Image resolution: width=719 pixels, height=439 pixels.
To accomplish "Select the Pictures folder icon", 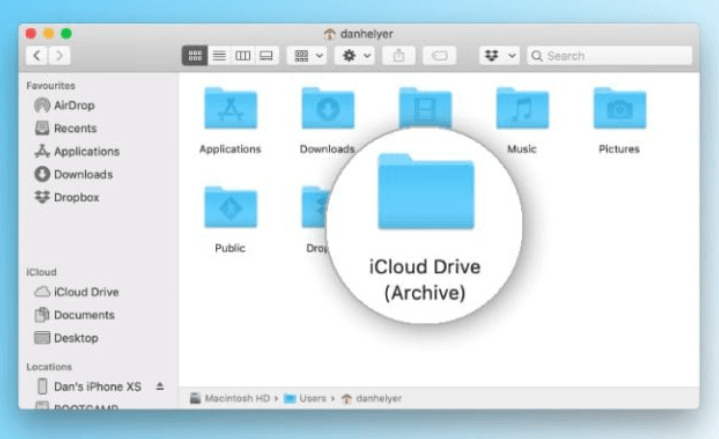I will [619, 109].
